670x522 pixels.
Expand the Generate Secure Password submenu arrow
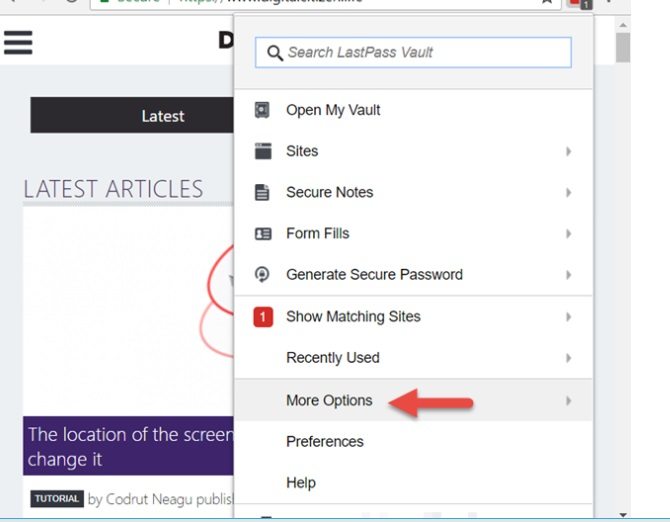pos(568,275)
